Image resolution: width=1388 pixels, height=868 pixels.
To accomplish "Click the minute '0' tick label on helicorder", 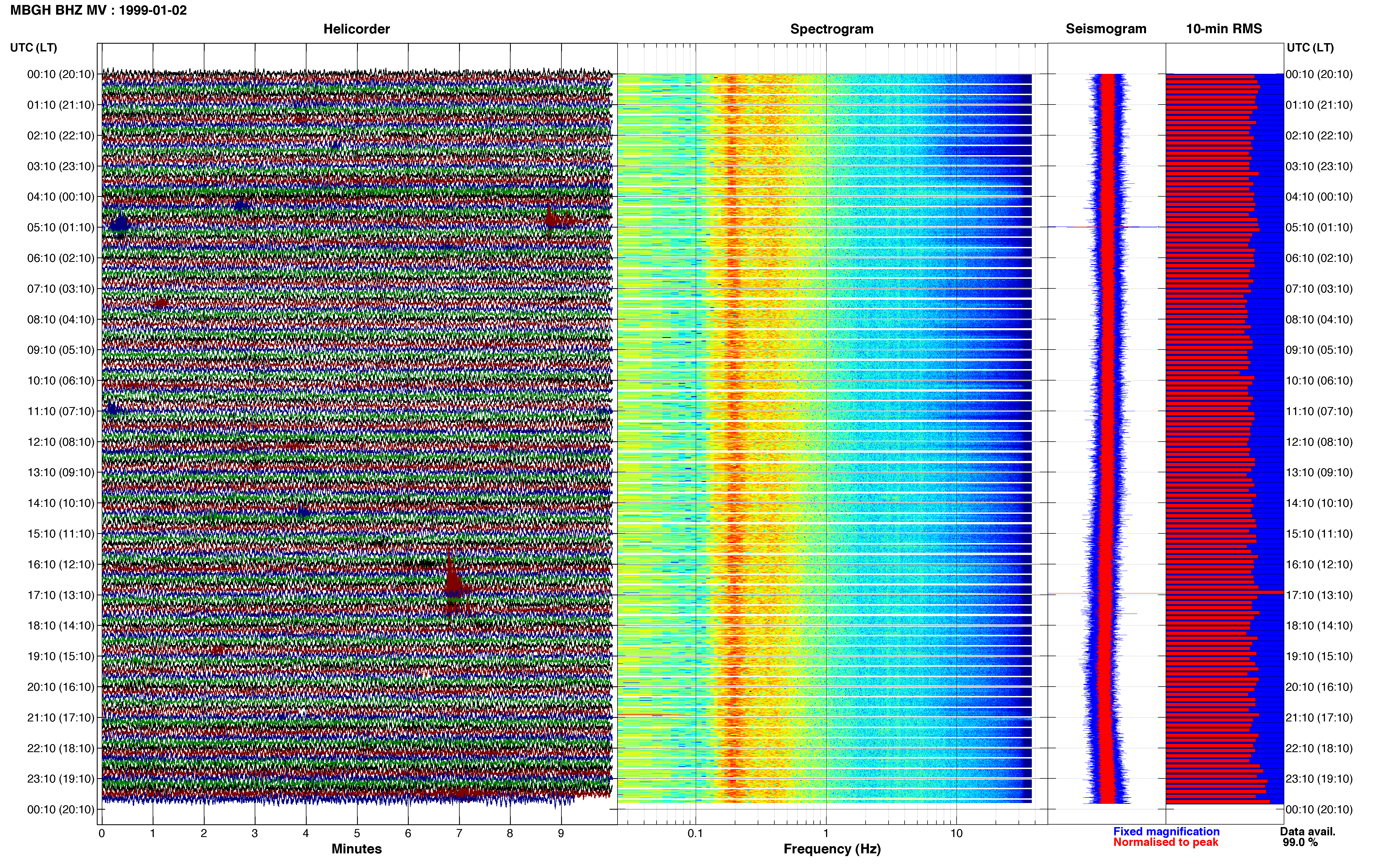I will pos(101,833).
